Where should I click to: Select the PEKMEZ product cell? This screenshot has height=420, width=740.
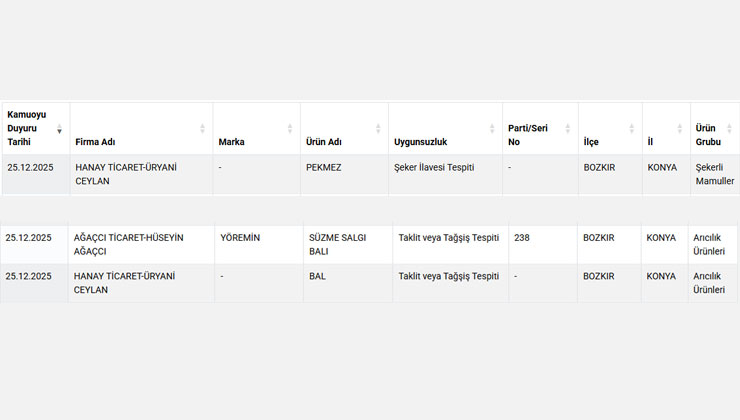point(324,167)
